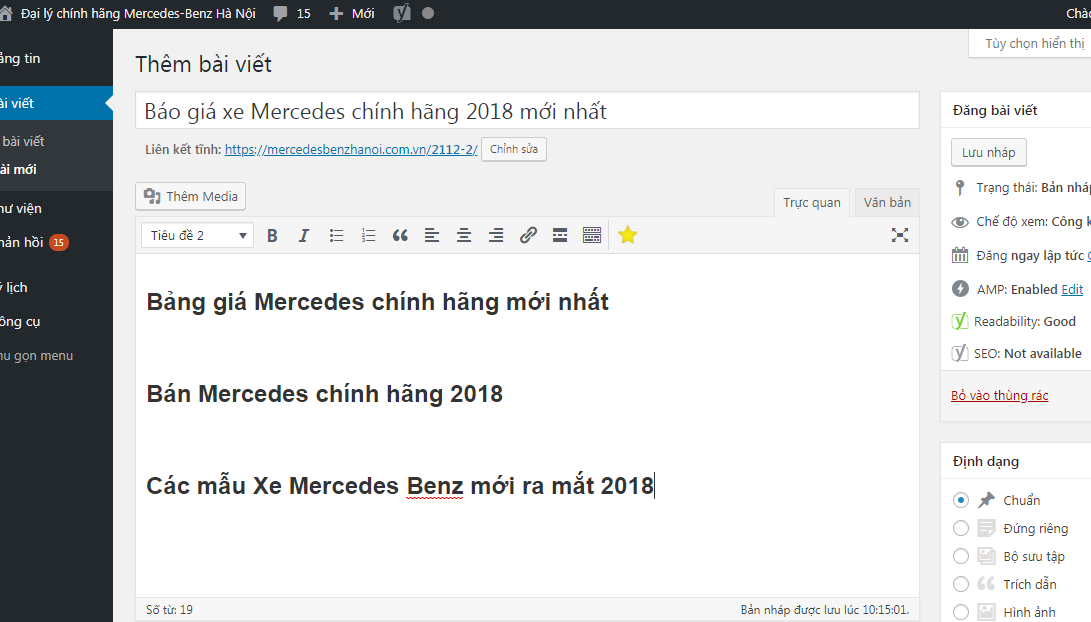Click the AMP Edit link

pos(1072,289)
